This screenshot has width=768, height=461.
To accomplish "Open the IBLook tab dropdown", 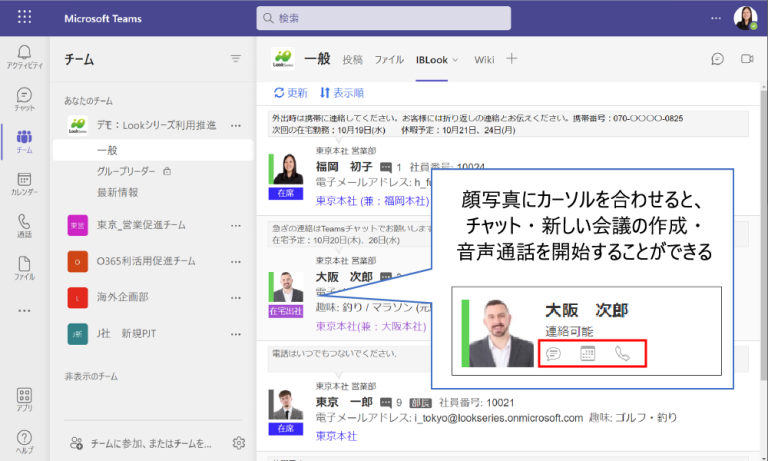I will click(x=437, y=59).
